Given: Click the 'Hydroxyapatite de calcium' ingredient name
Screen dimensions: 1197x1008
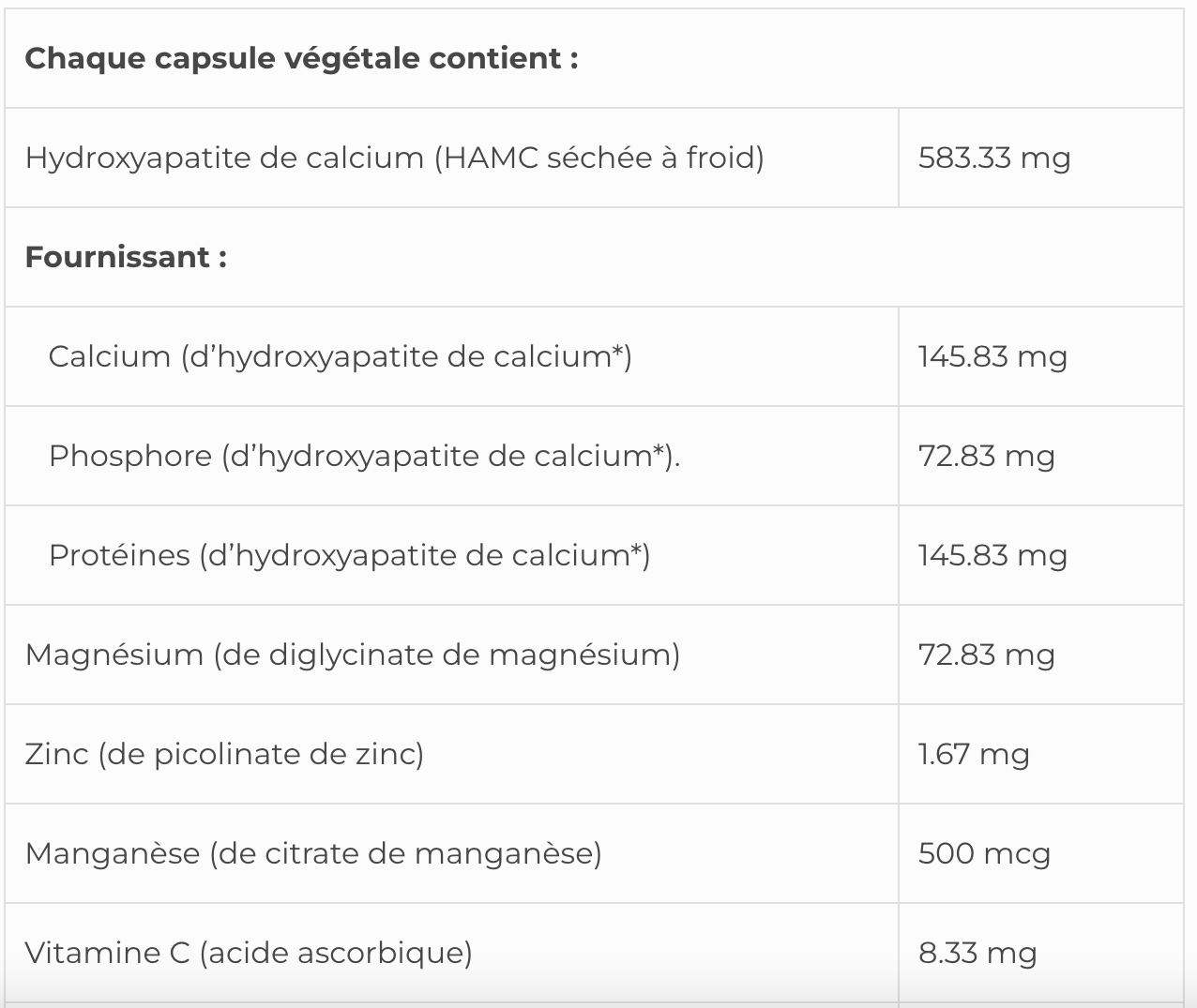Looking at the screenshot, I should (224, 158).
